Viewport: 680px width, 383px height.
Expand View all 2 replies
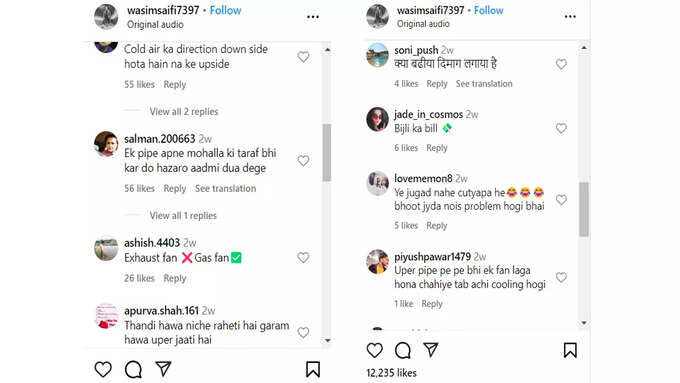point(184,111)
